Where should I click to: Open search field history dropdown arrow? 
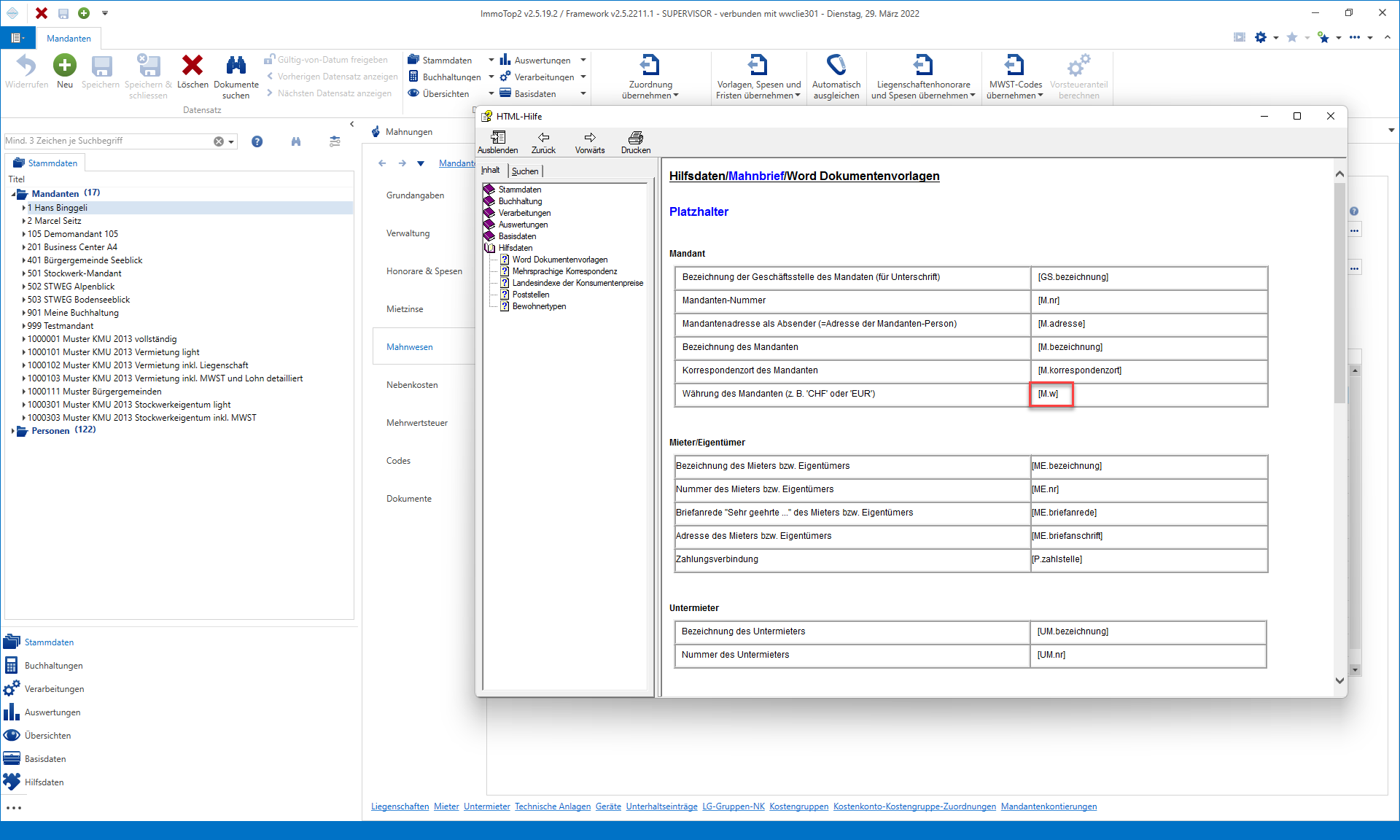(x=231, y=141)
